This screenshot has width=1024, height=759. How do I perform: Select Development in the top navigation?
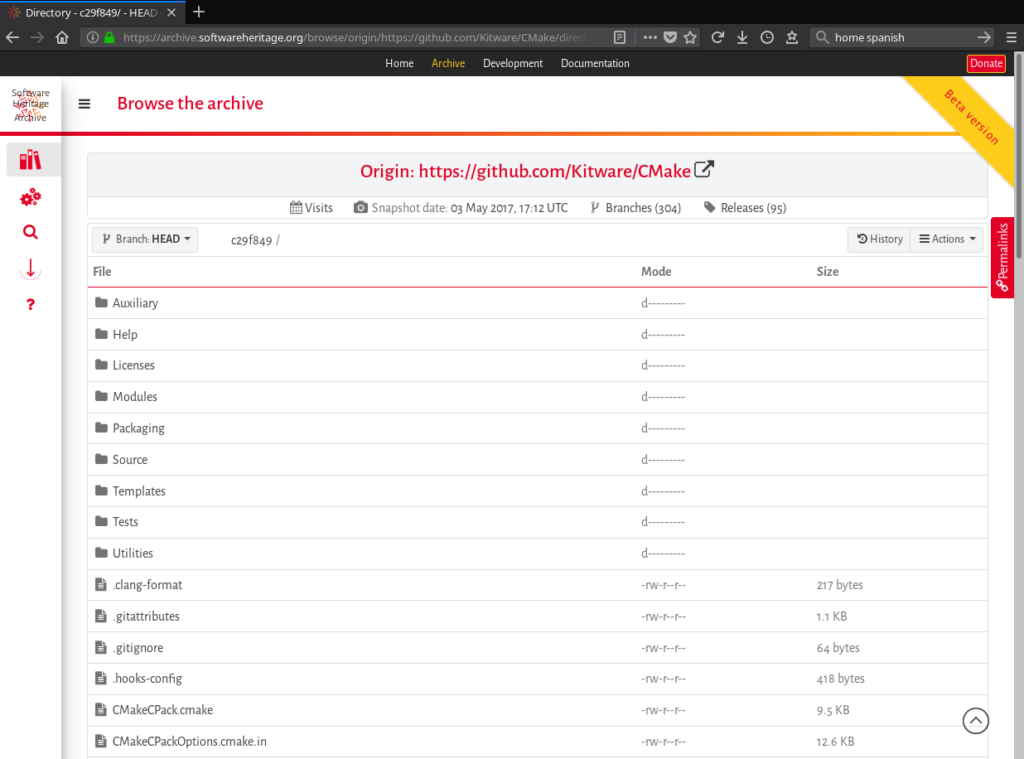tap(512, 63)
